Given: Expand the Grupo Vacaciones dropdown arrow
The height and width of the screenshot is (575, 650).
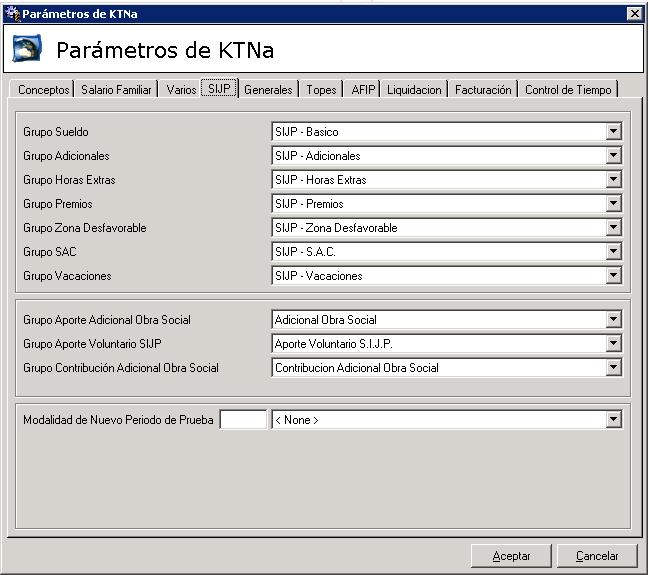Looking at the screenshot, I should [613, 276].
